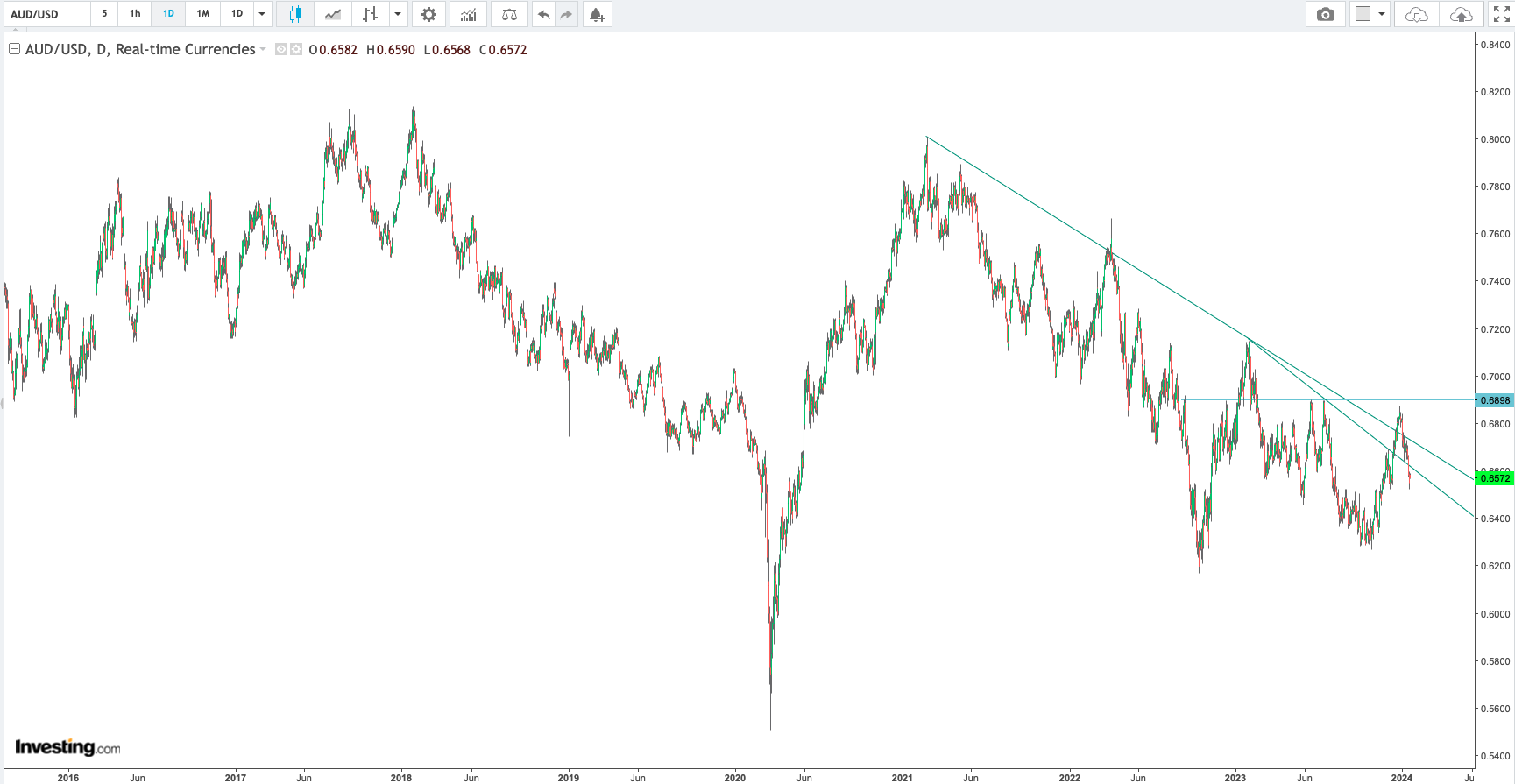Click the 0.6898 horizontal line price label
Viewport: 1515px width, 784px height.
[x=1495, y=400]
